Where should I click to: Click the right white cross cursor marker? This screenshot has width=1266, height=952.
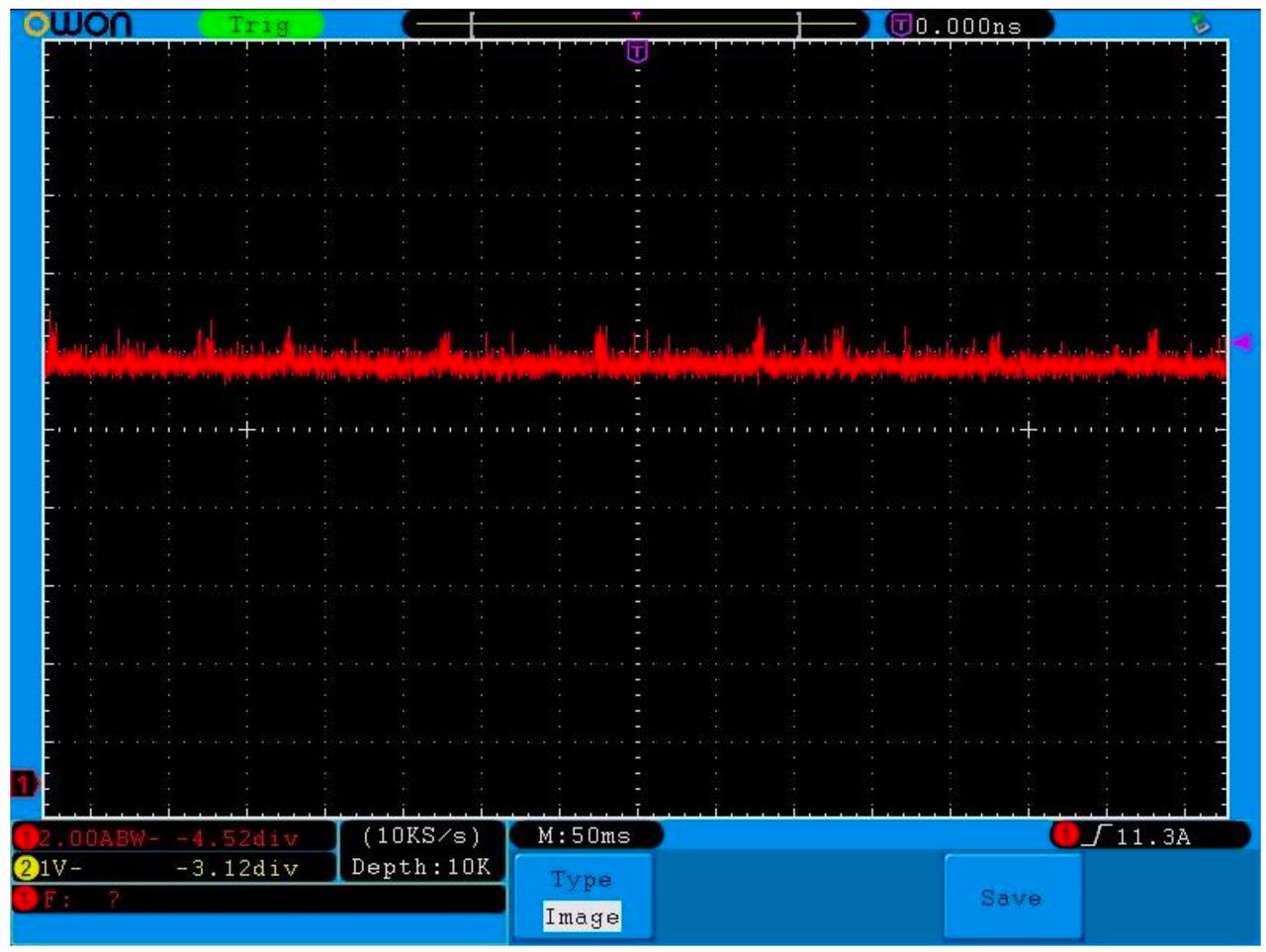pyautogui.click(x=1028, y=429)
